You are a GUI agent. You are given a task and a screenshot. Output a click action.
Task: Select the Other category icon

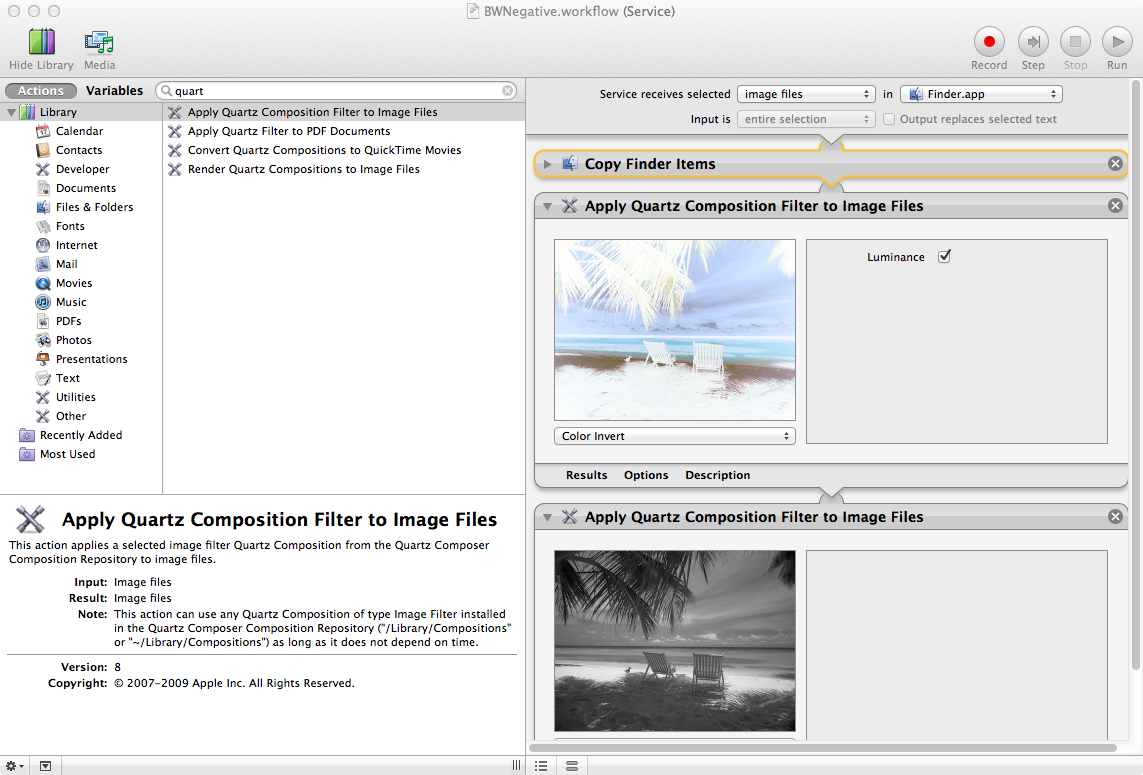pos(43,416)
